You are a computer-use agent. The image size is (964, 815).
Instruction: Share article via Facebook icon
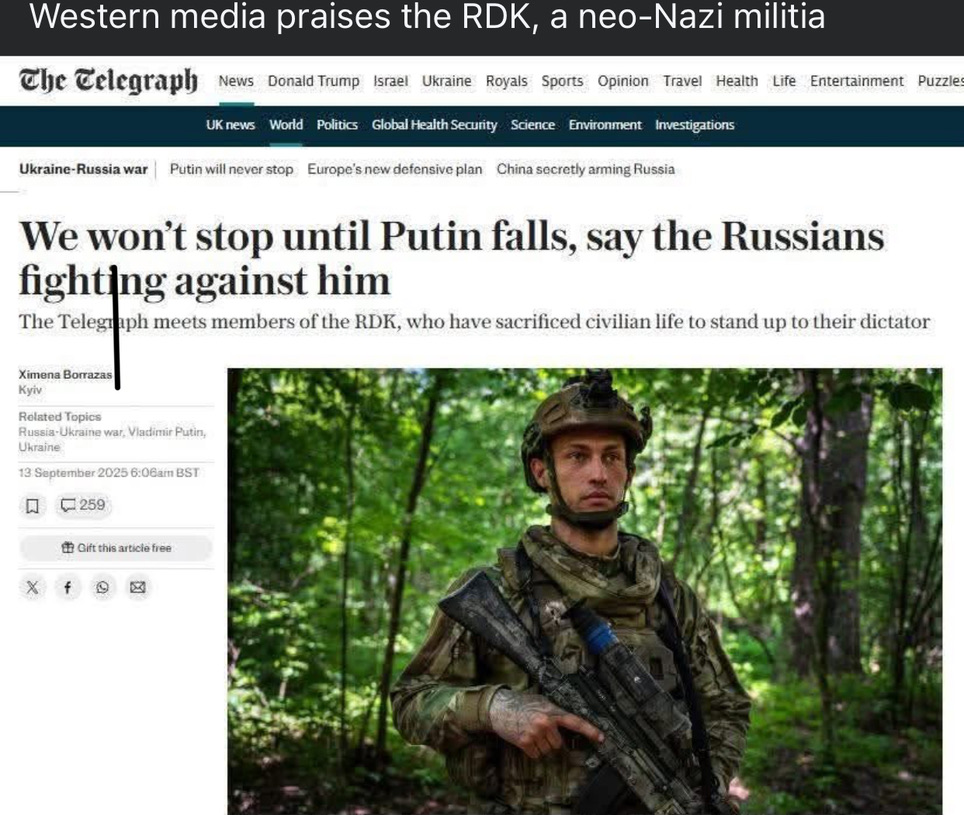click(x=68, y=588)
